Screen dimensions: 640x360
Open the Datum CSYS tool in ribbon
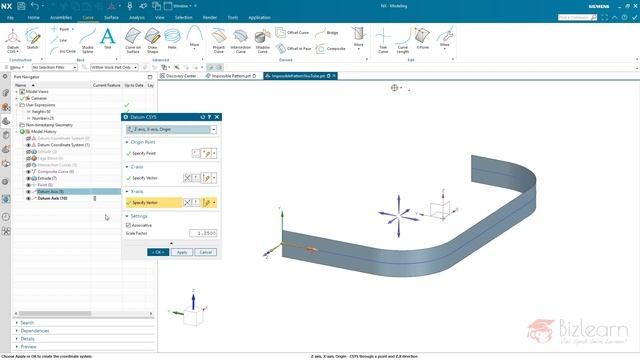click(13, 40)
